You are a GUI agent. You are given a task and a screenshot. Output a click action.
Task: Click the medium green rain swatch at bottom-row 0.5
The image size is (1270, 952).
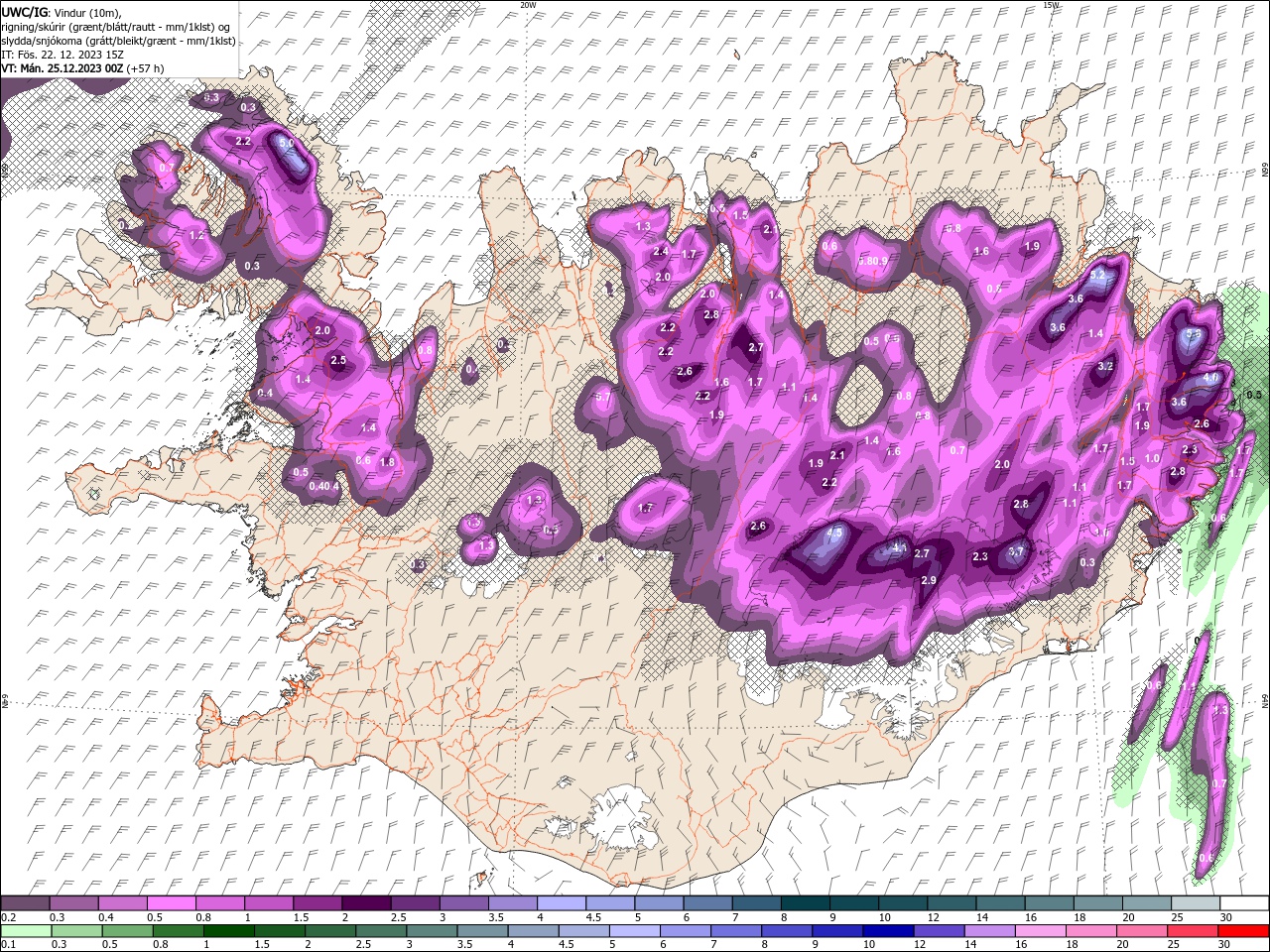tap(129, 930)
